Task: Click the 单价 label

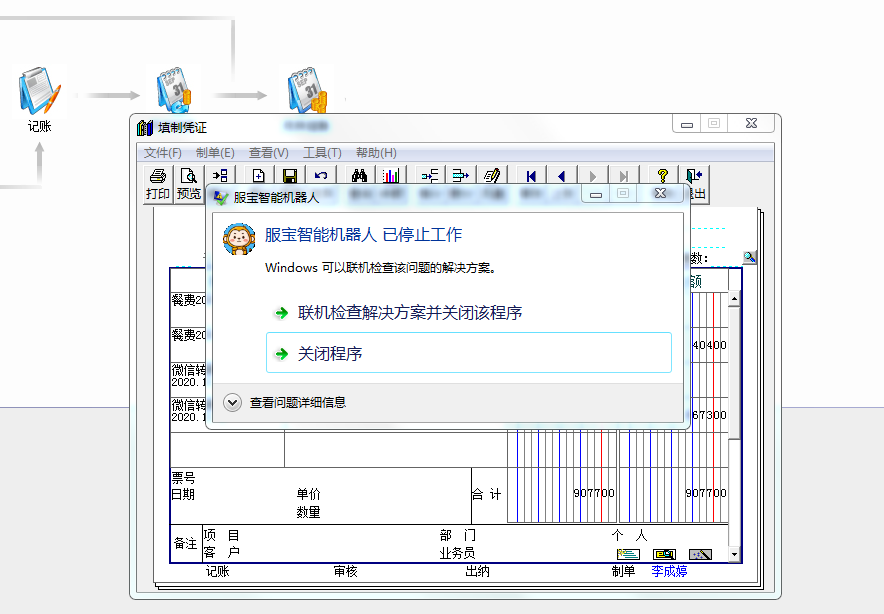Action: pyautogui.click(x=308, y=494)
